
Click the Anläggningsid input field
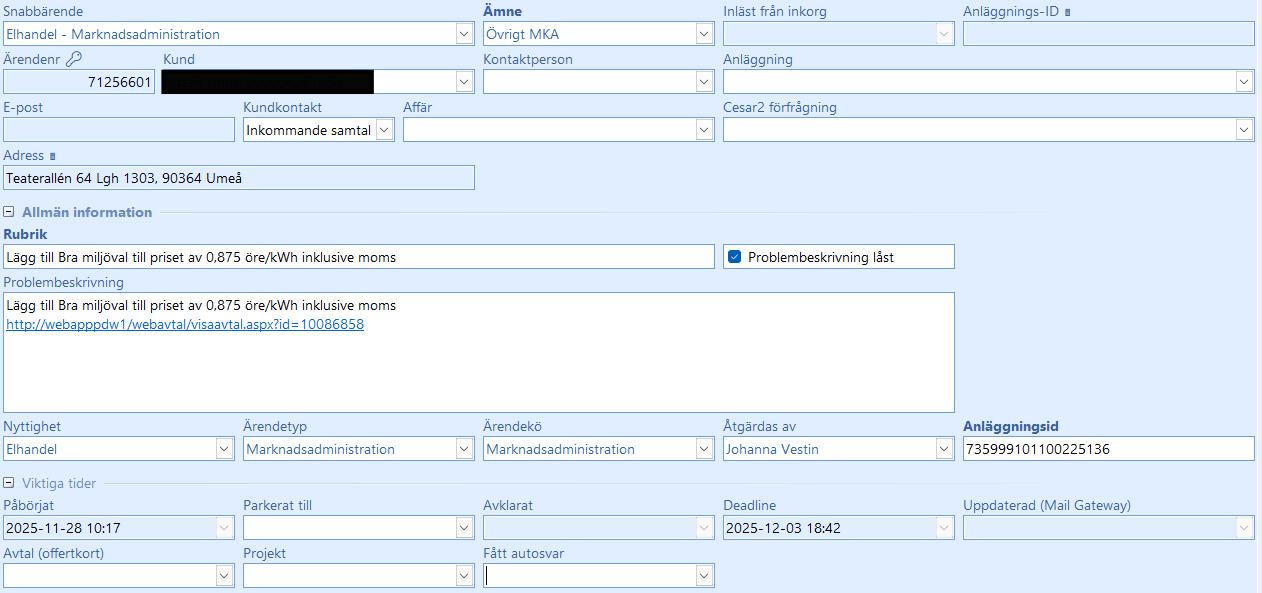1107,450
